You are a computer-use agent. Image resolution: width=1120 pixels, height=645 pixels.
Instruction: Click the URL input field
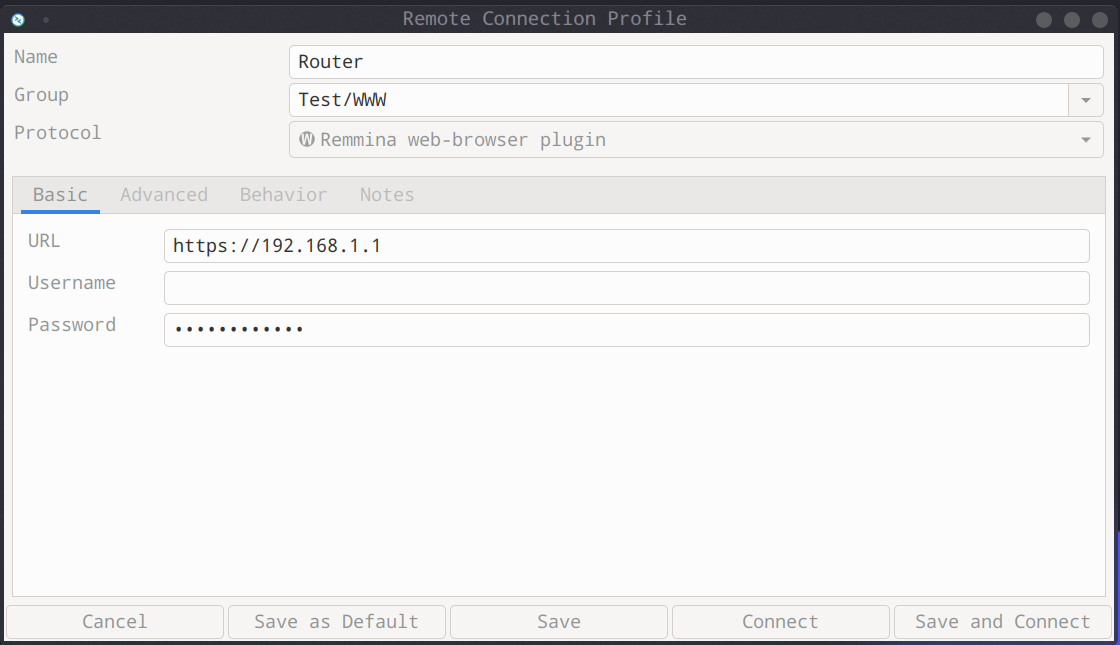pyautogui.click(x=626, y=246)
